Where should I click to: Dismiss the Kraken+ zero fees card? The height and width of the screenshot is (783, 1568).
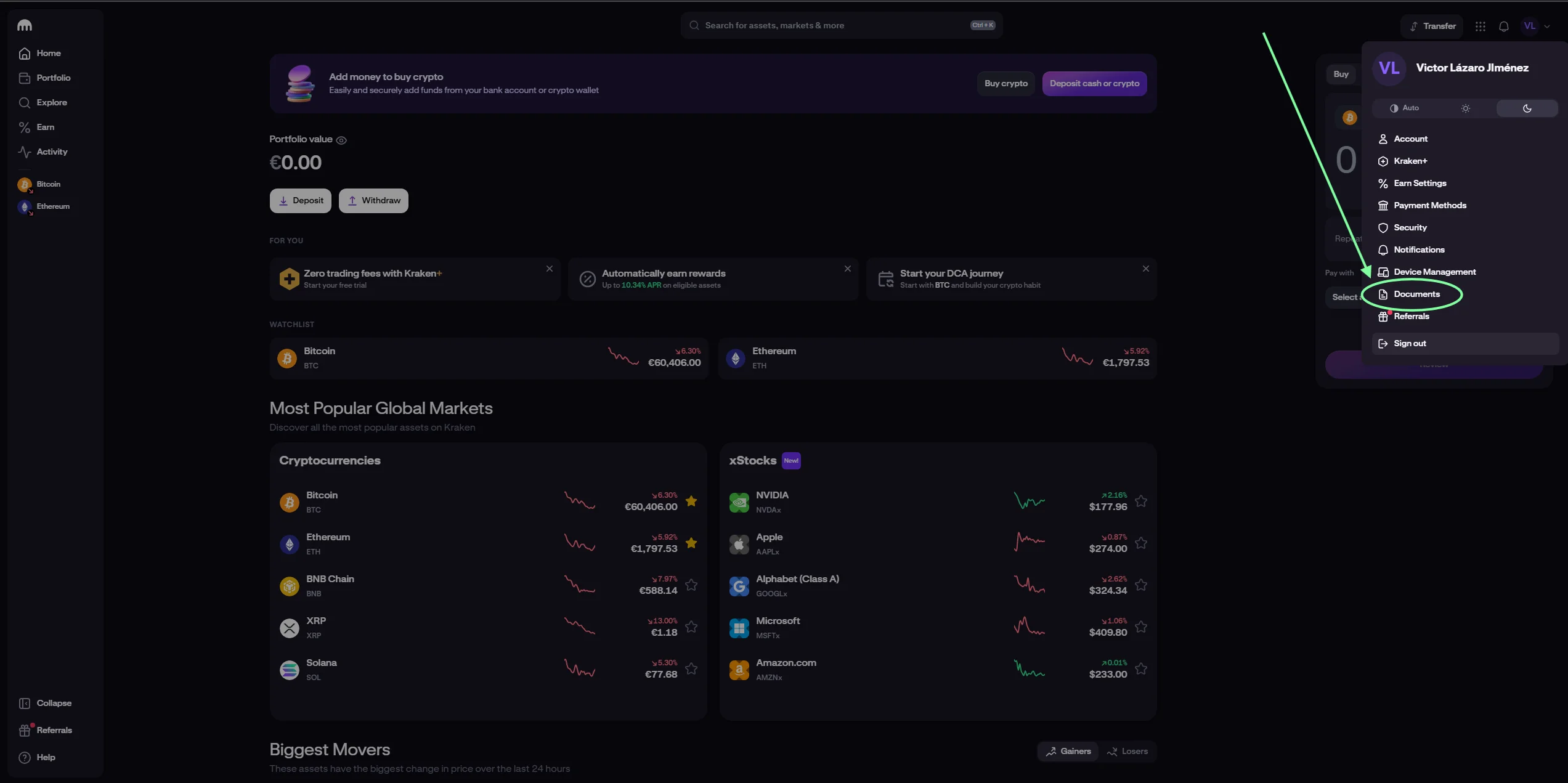[x=550, y=269]
